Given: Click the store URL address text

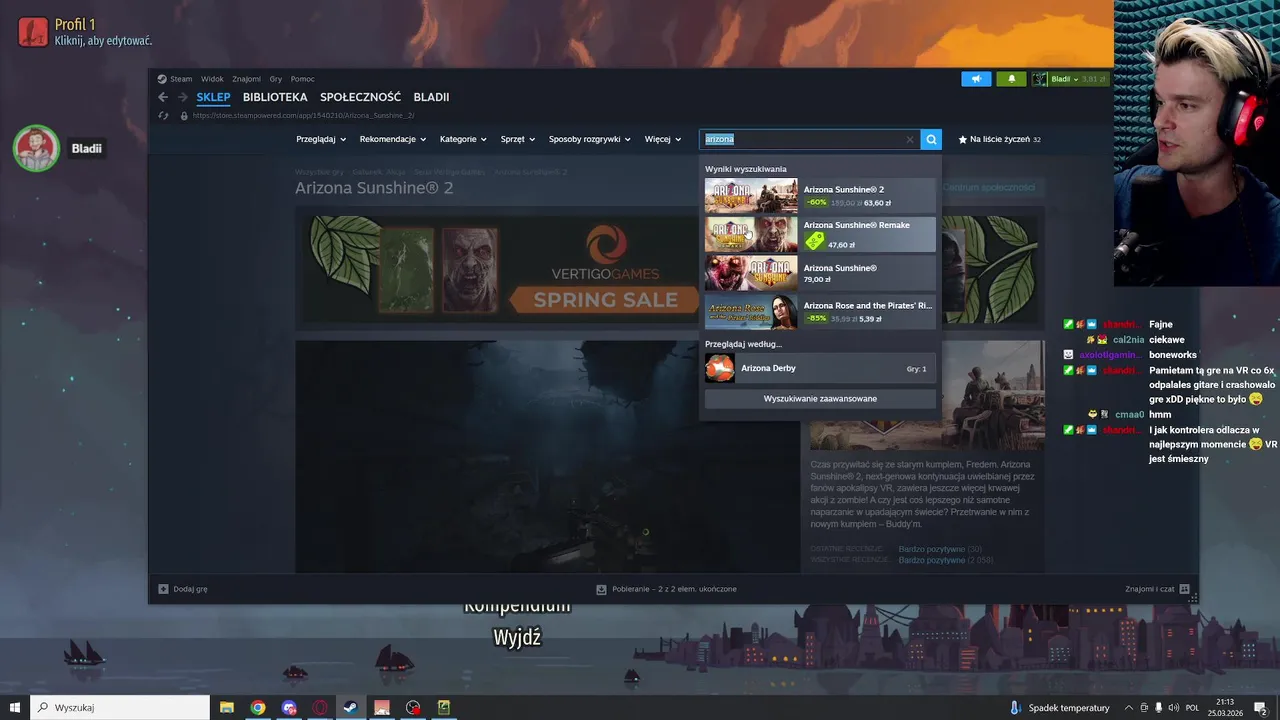Looking at the screenshot, I should [x=303, y=115].
